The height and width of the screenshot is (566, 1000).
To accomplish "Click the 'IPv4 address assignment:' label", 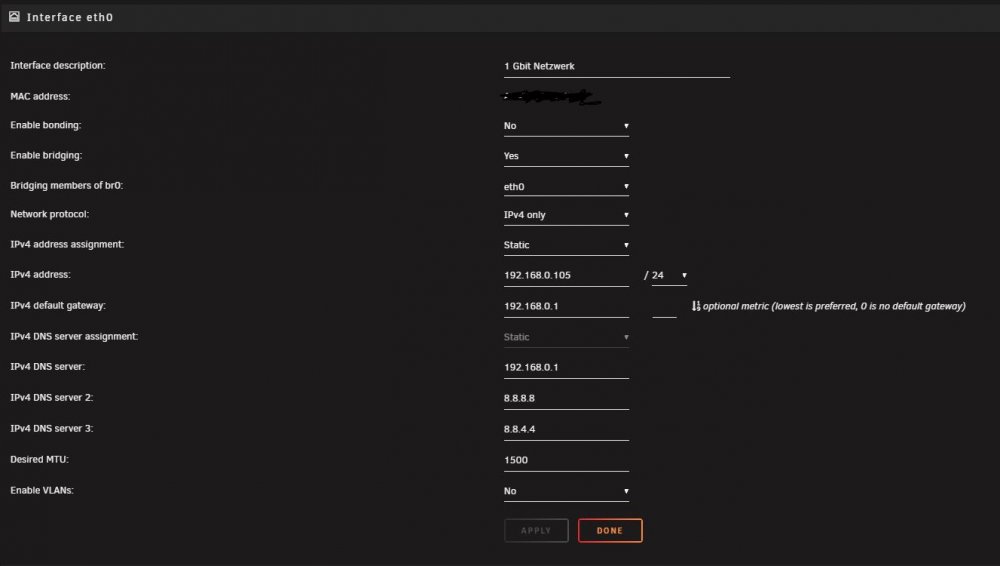I will pos(67,244).
